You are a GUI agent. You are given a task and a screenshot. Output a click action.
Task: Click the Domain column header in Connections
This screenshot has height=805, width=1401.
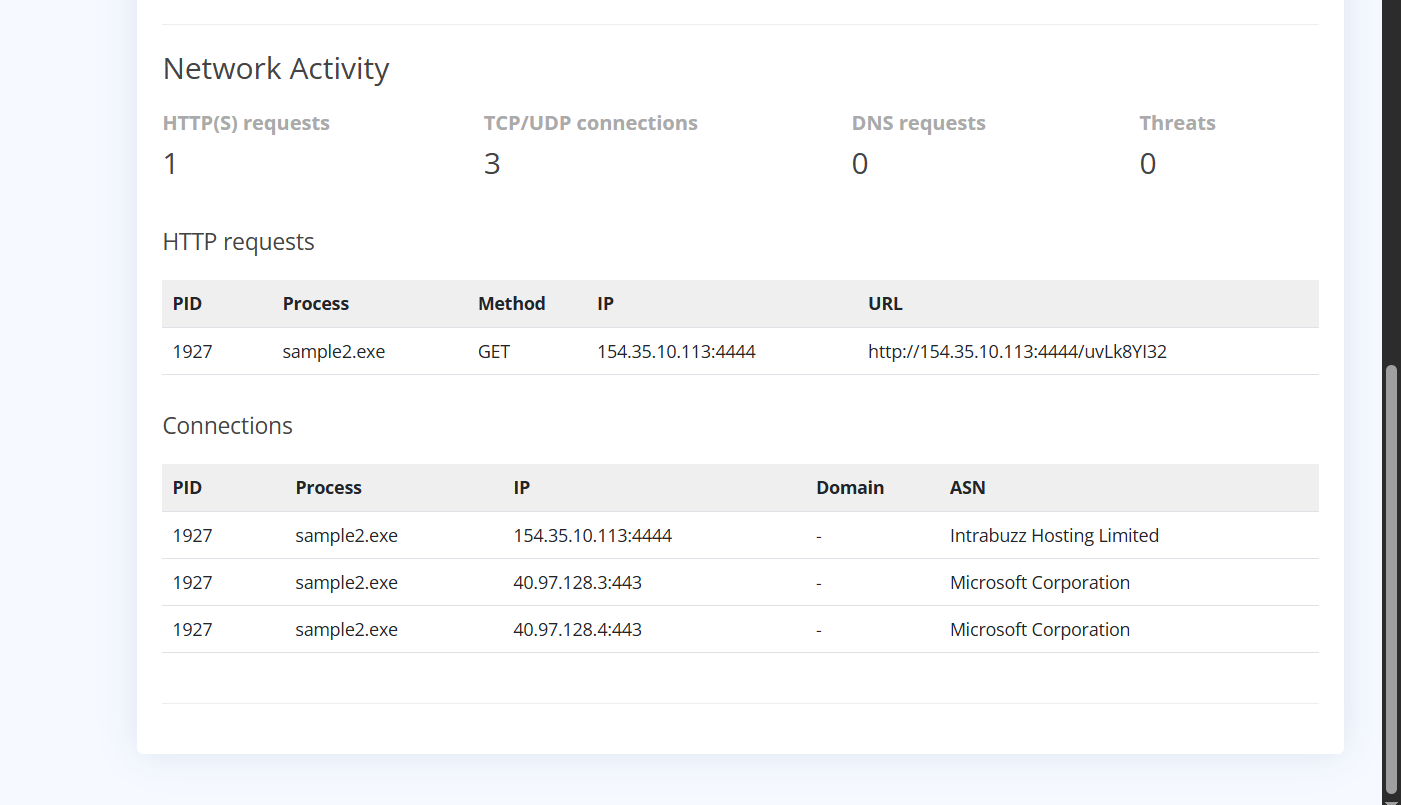coord(849,487)
